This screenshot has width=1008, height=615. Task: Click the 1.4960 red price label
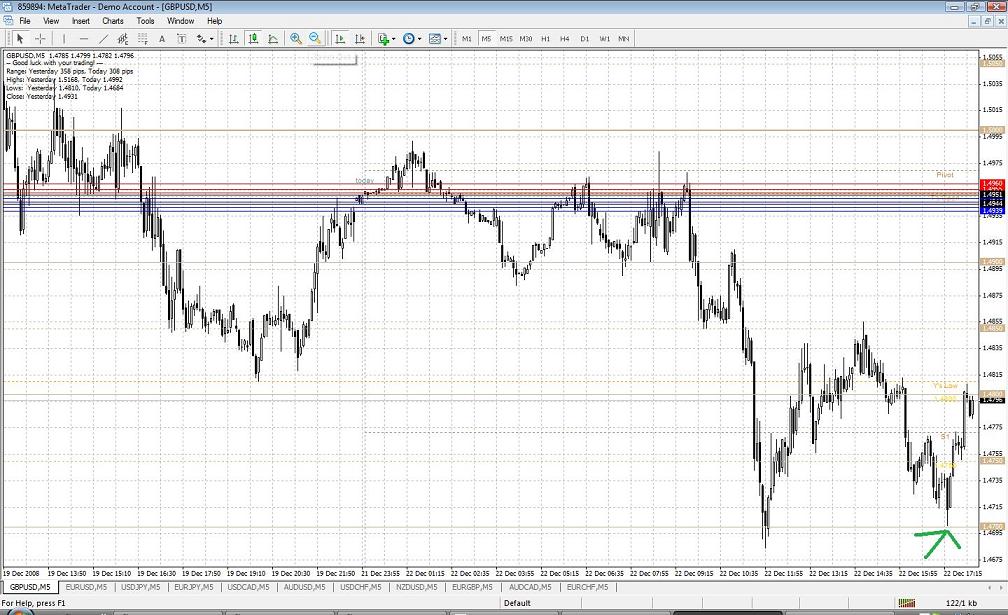click(x=993, y=184)
